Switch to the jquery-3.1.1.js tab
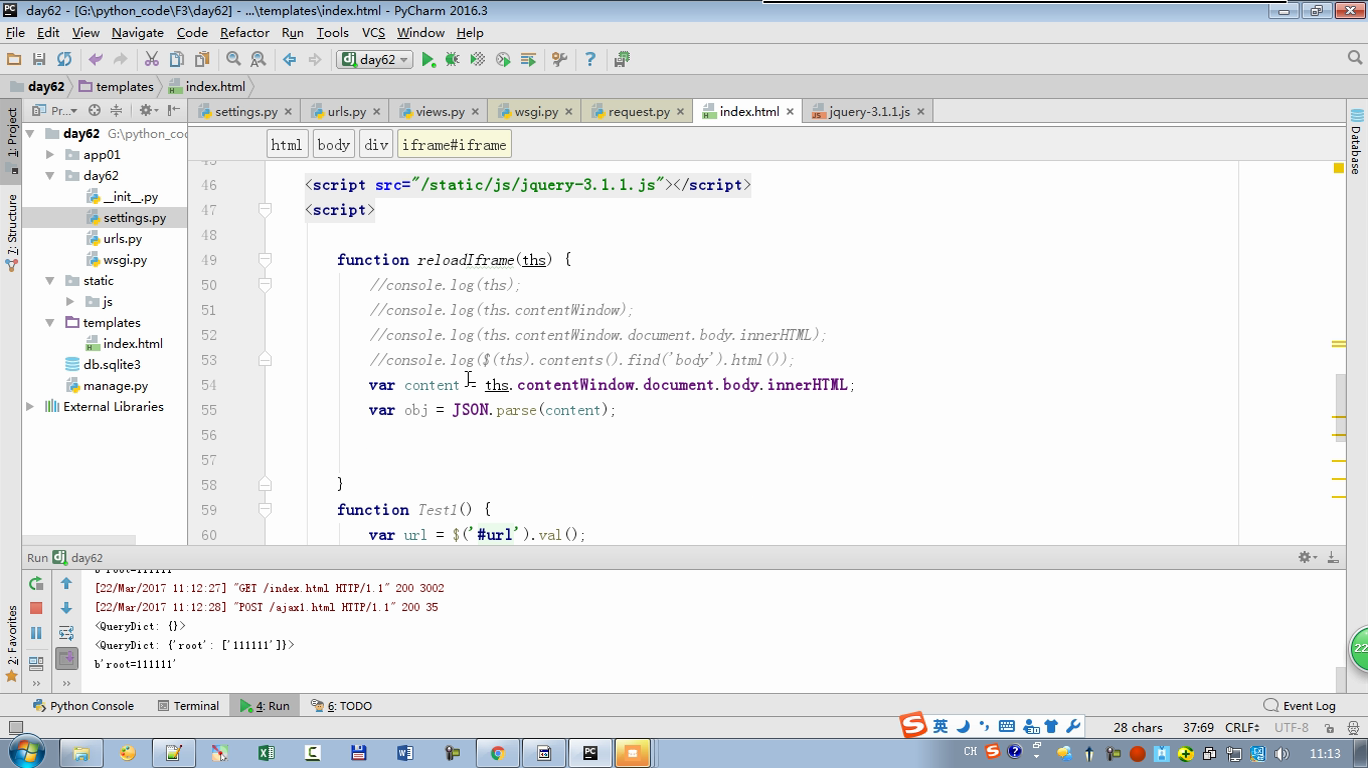This screenshot has height=768, width=1368. [x=869, y=112]
